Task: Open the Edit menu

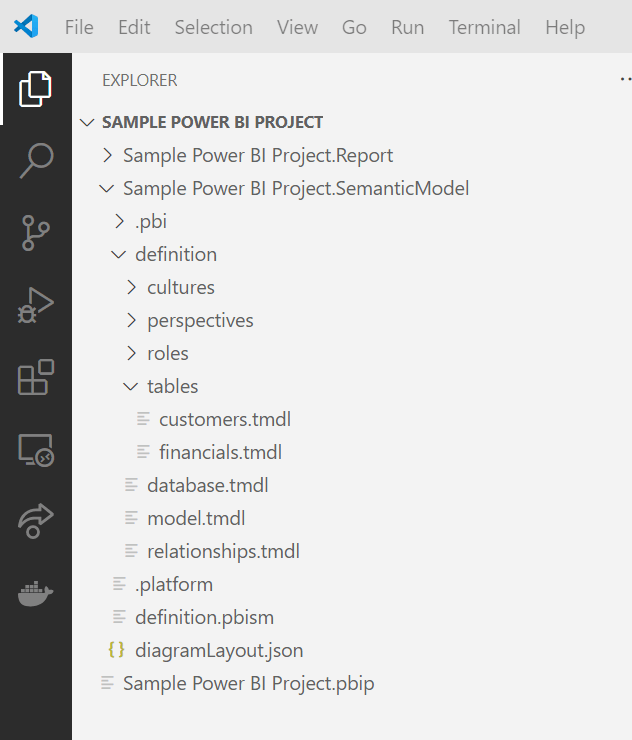Action: (134, 27)
